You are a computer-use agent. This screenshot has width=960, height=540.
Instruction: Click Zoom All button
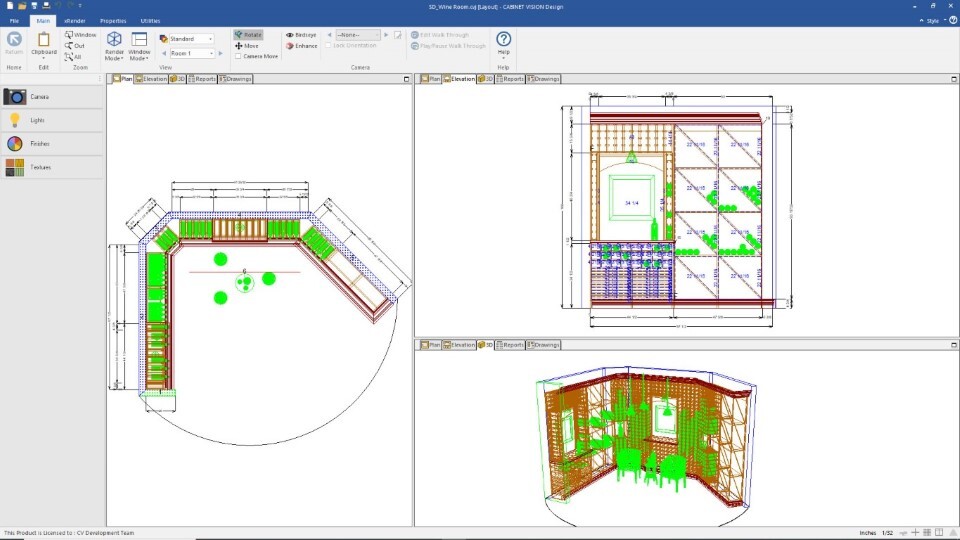point(73,57)
